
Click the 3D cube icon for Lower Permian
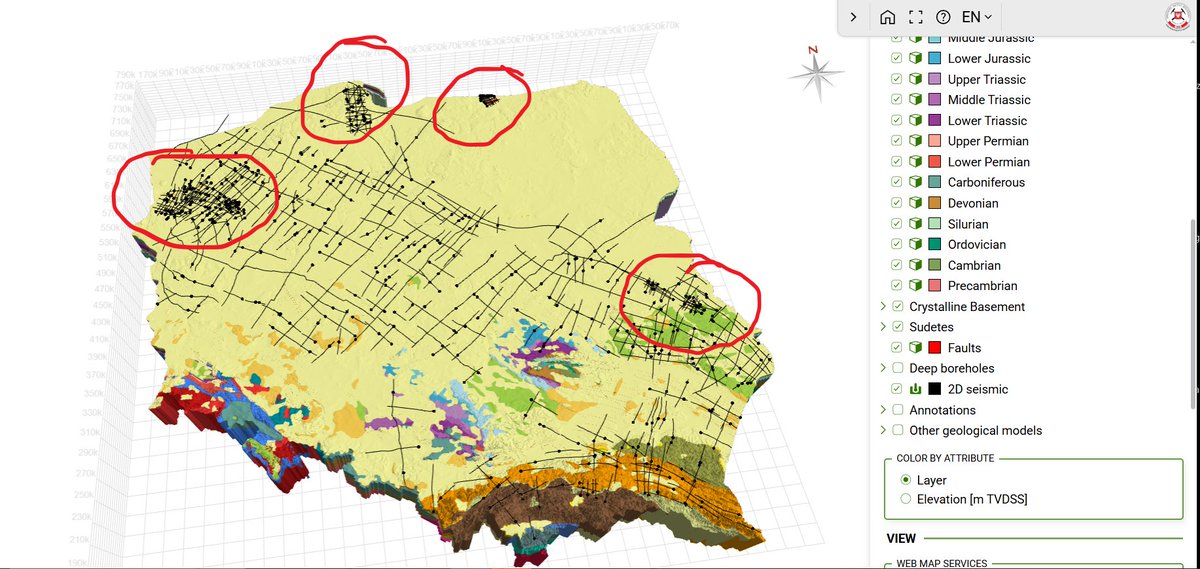pyautogui.click(x=916, y=162)
